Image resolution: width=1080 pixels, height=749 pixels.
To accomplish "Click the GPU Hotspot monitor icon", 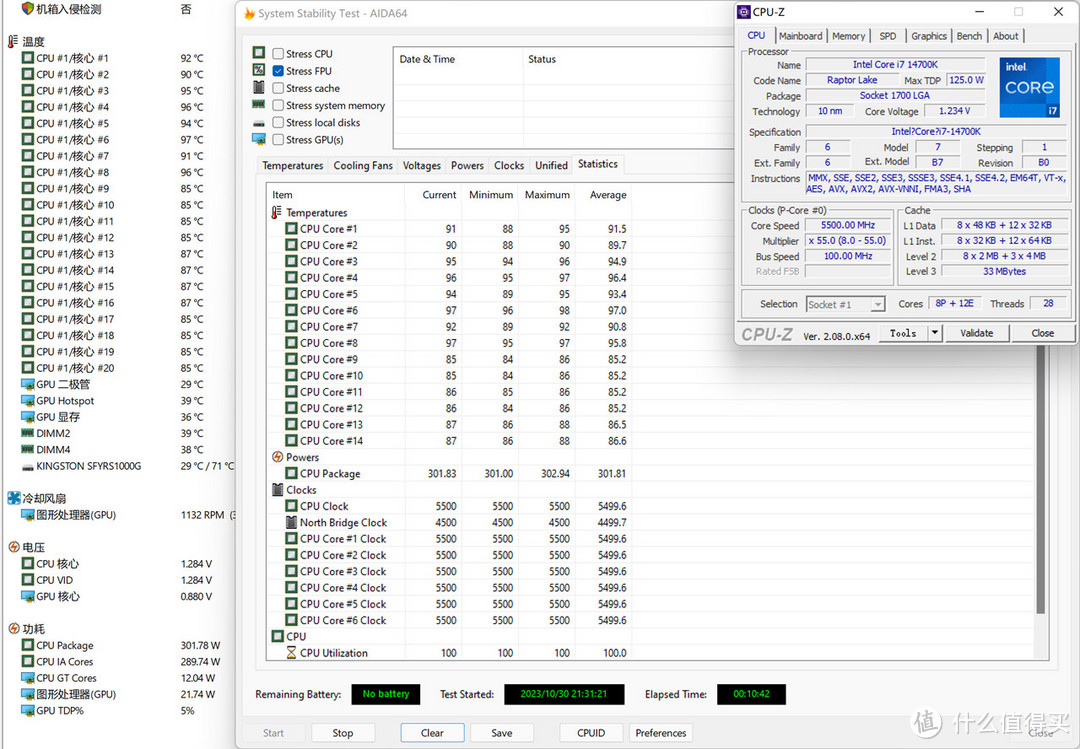I will click(x=28, y=400).
